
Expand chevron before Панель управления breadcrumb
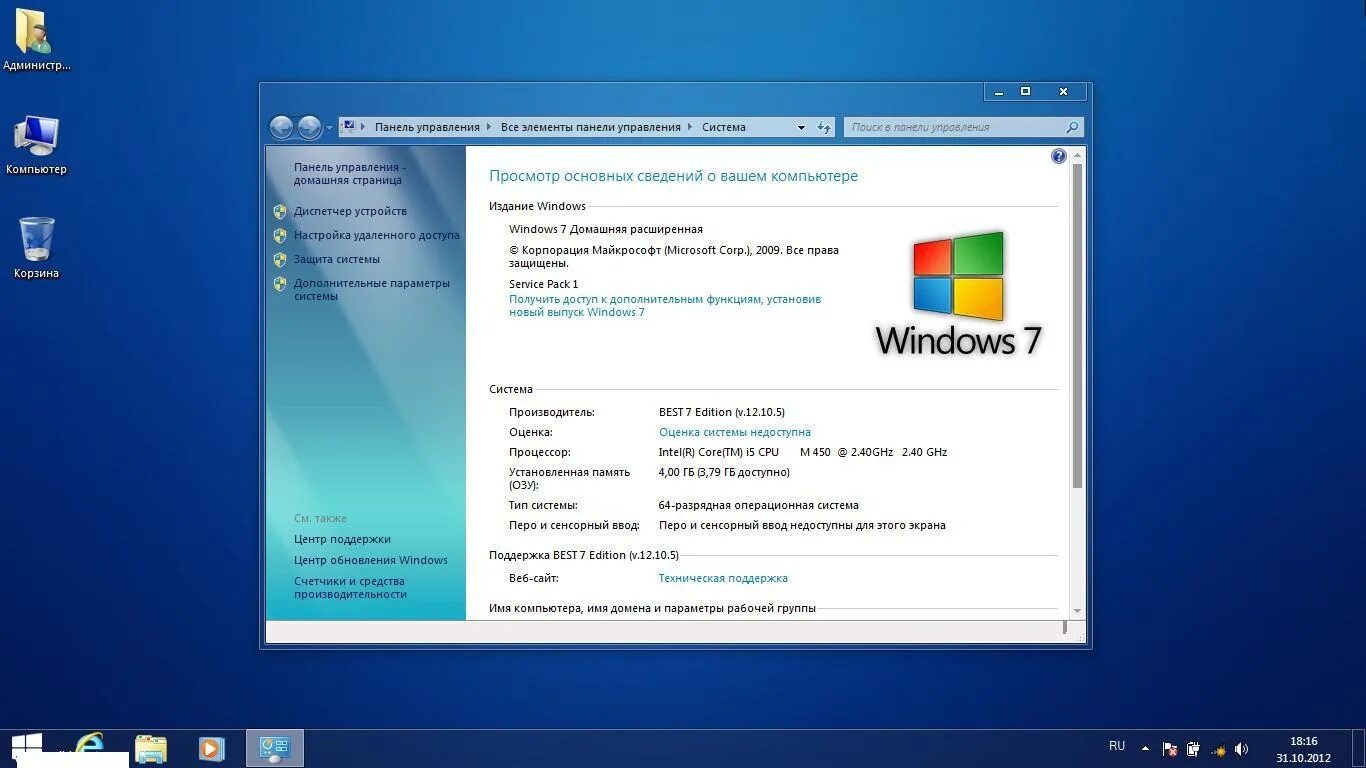(x=365, y=127)
